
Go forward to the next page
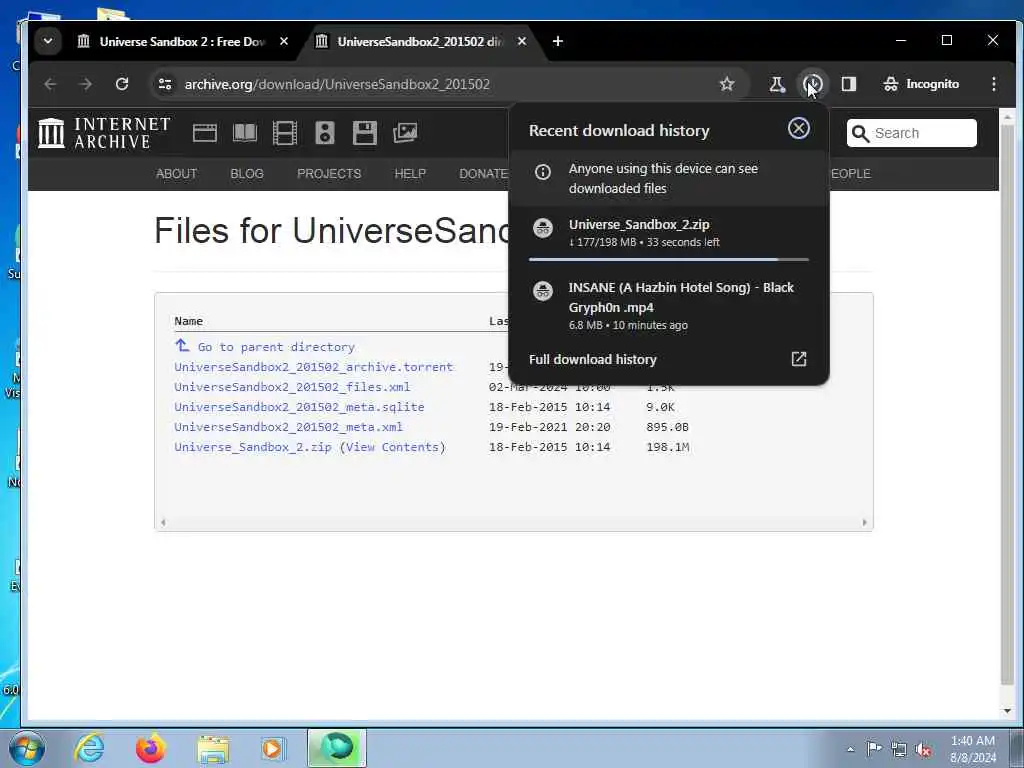coord(86,84)
